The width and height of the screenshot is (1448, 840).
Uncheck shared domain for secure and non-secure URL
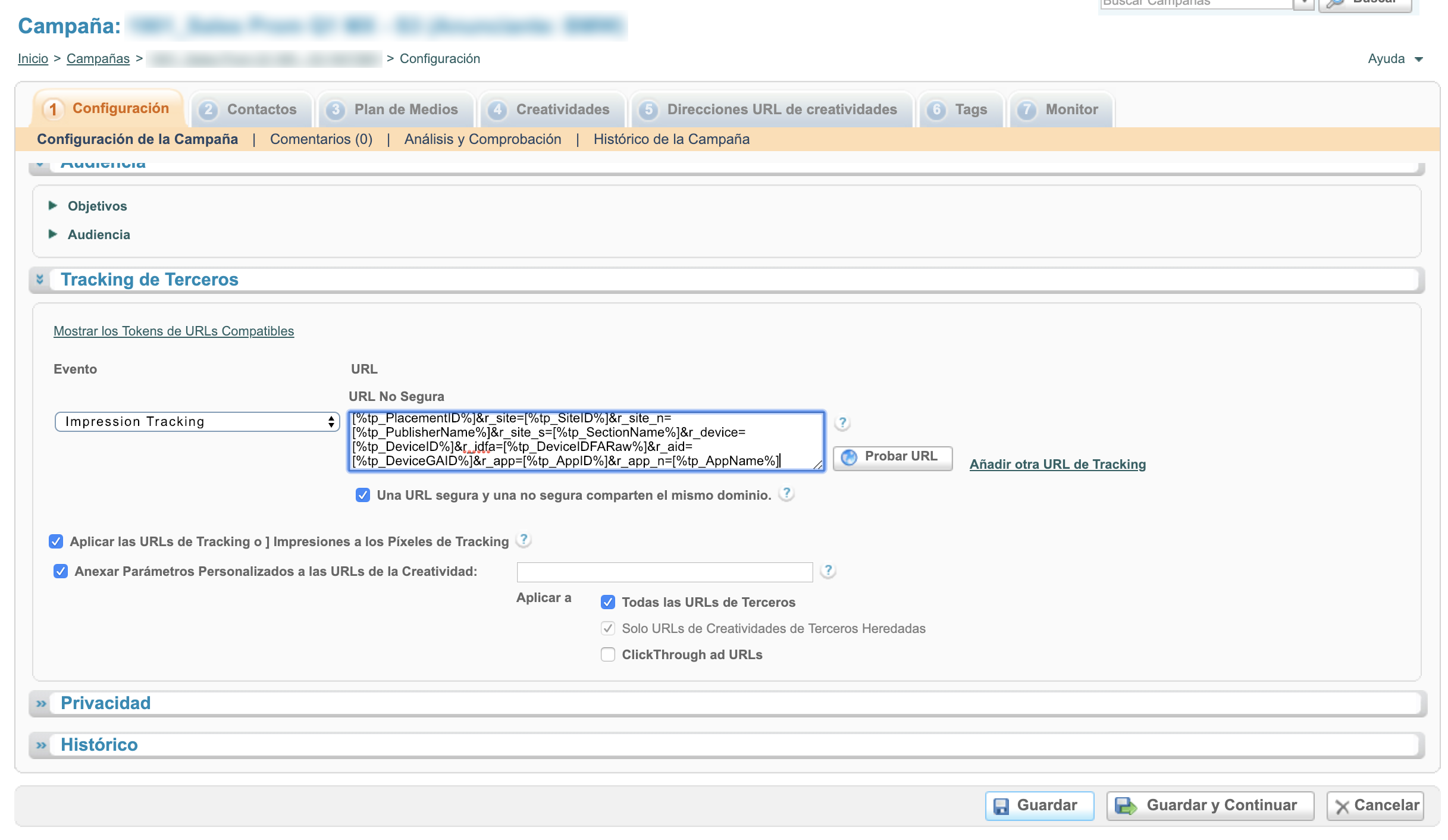[x=363, y=495]
